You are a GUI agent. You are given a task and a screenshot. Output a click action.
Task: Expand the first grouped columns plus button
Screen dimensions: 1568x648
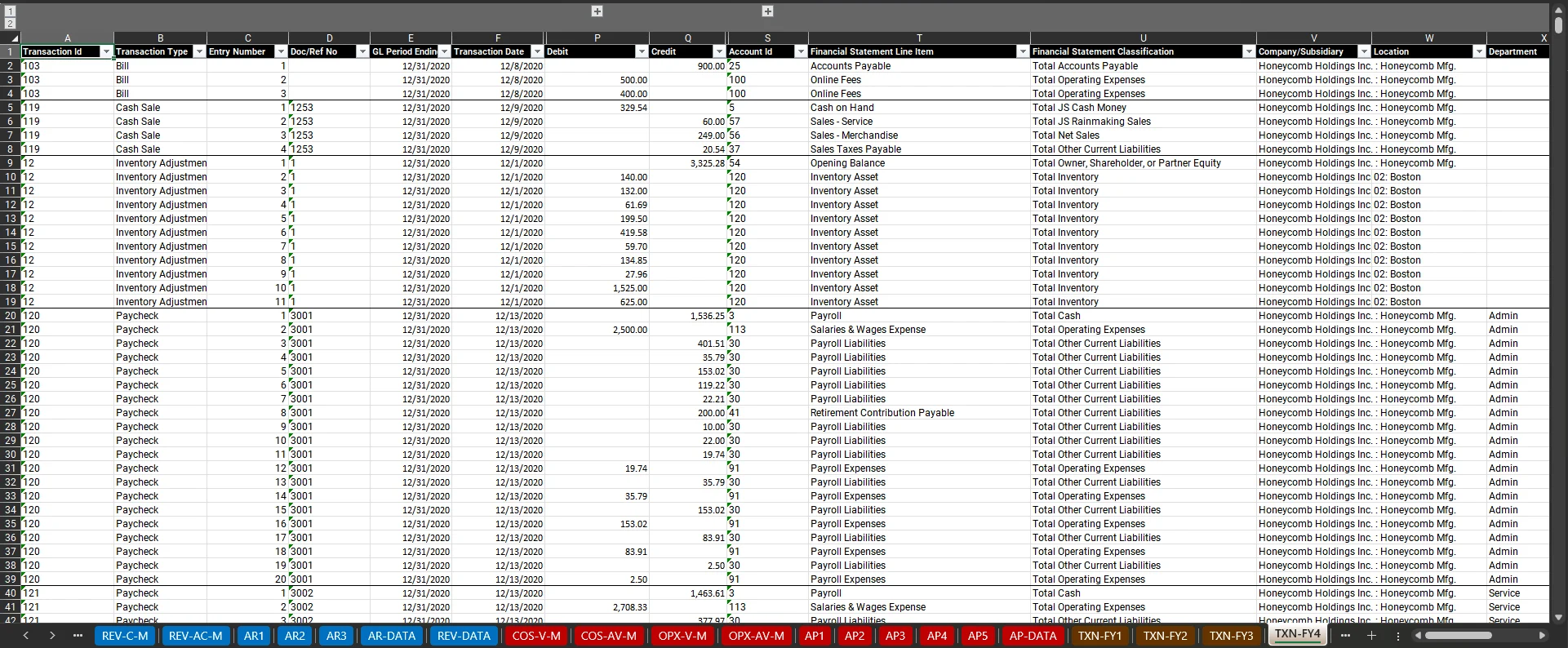[x=597, y=11]
